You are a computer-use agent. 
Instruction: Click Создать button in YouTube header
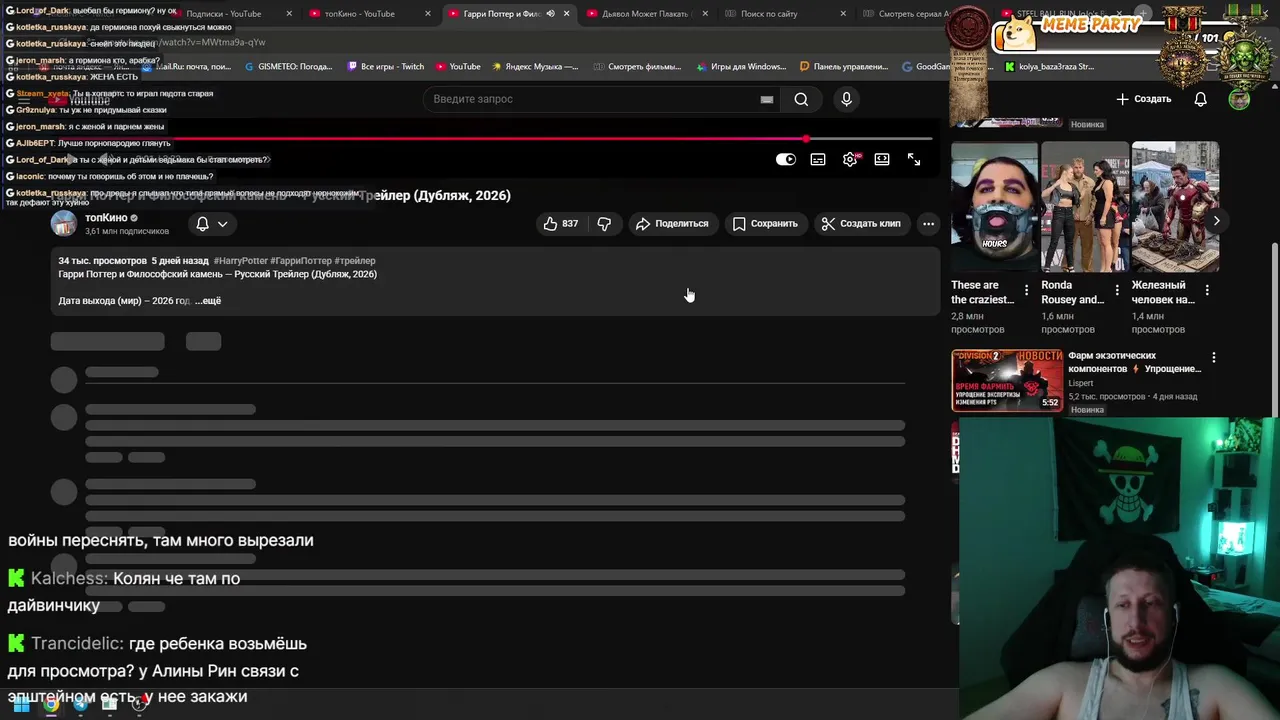pos(1143,99)
